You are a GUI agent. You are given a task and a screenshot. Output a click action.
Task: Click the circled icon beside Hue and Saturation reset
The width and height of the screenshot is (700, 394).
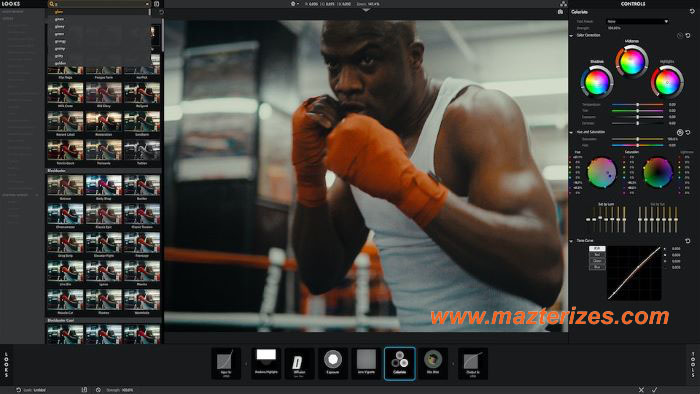click(679, 133)
